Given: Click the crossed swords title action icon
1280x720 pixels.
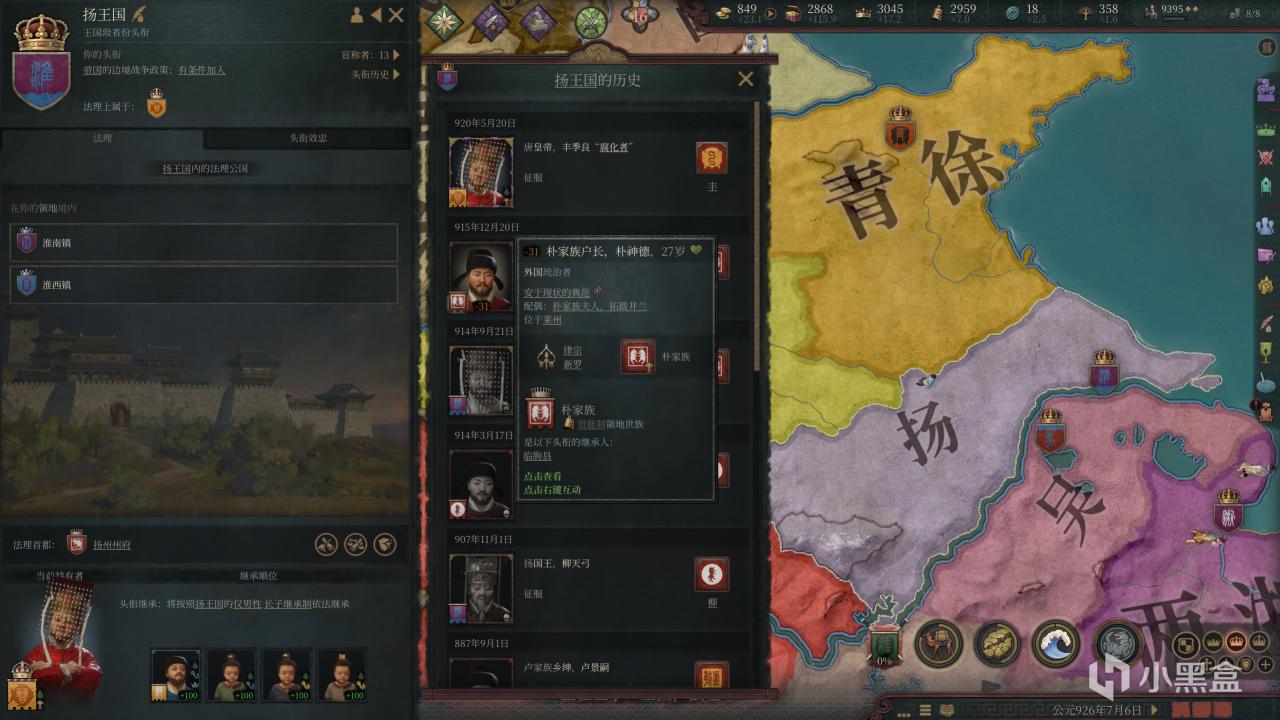Looking at the screenshot, I should [326, 544].
